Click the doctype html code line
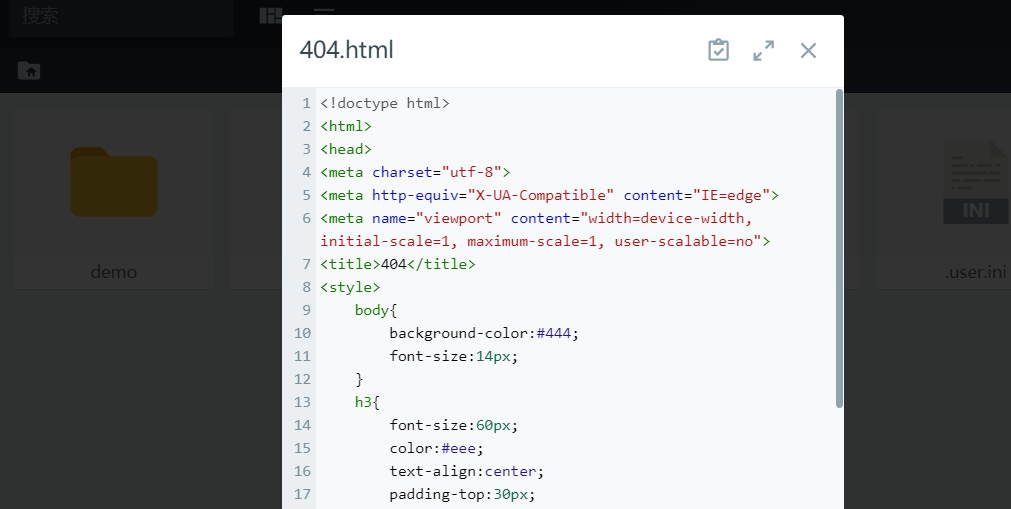1011x509 pixels. (385, 103)
